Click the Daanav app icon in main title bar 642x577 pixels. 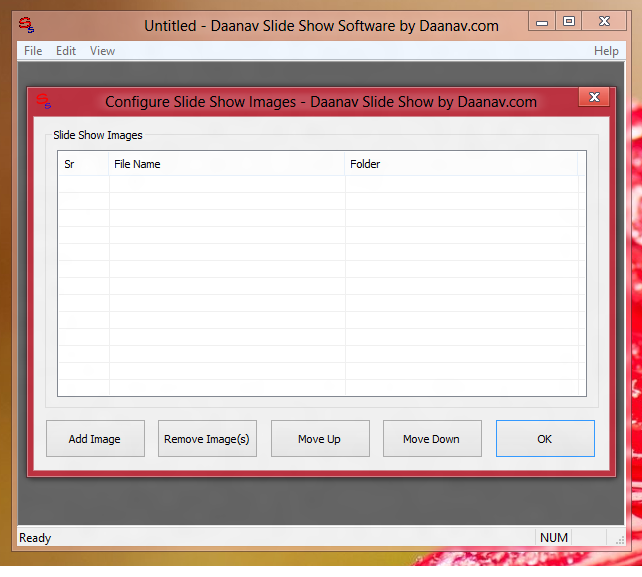[x=27, y=25]
